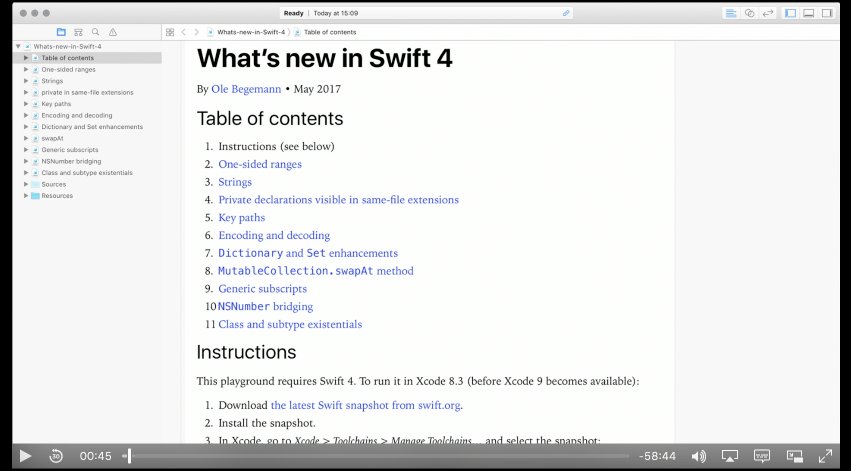Expand the Table of contents page
This screenshot has width=851, height=471.
(x=26, y=58)
